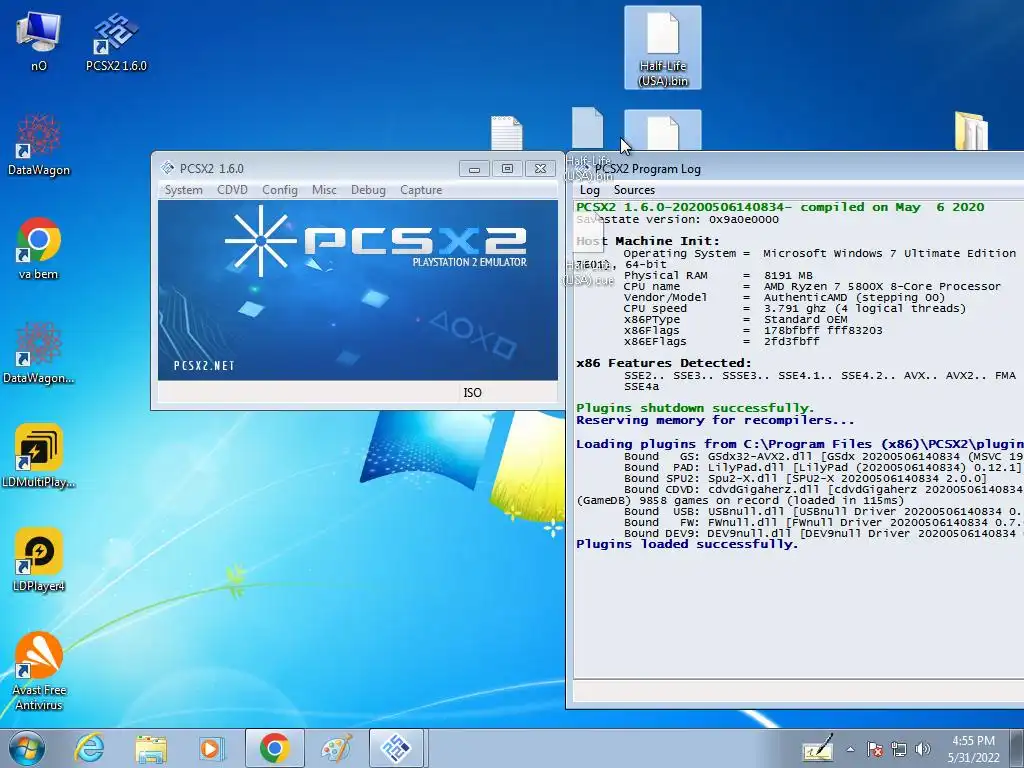Screen dimensions: 1024x768
Task: Open the volume speaker tray icon
Action: point(923,749)
